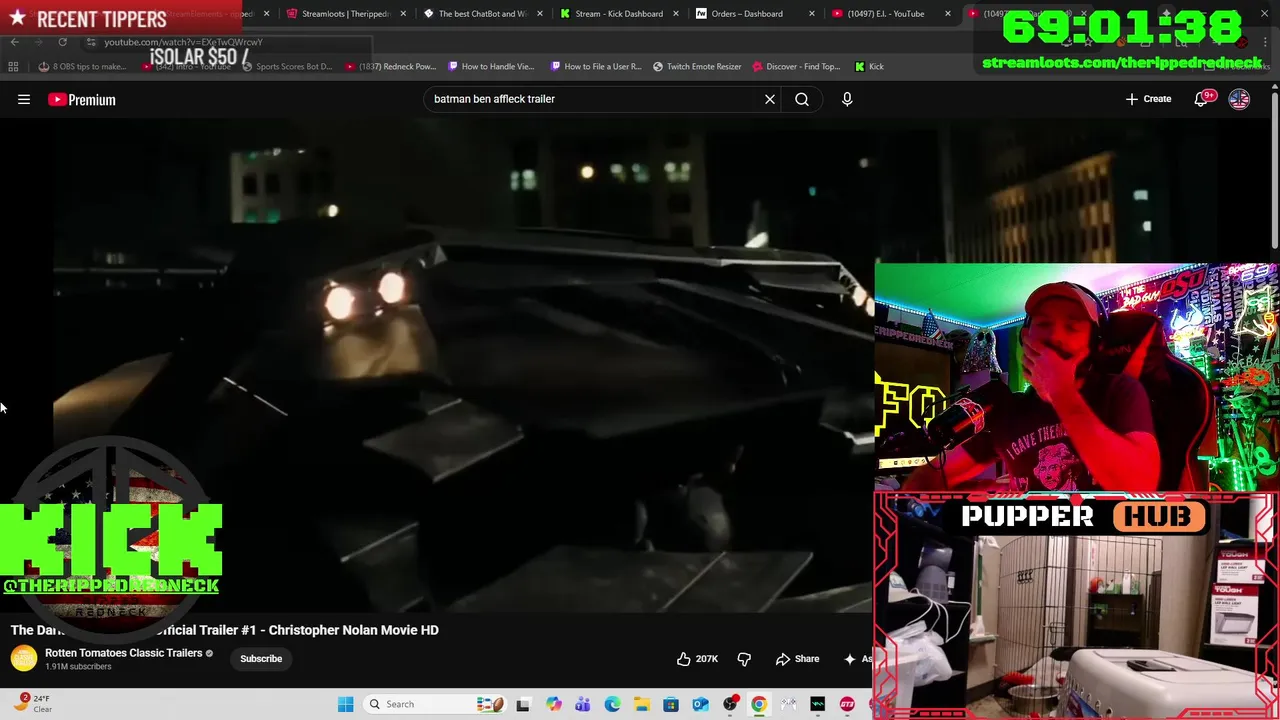This screenshot has height=720, width=1280.
Task: Close the Stream - Kick Dashboard tab
Action: click(675, 14)
